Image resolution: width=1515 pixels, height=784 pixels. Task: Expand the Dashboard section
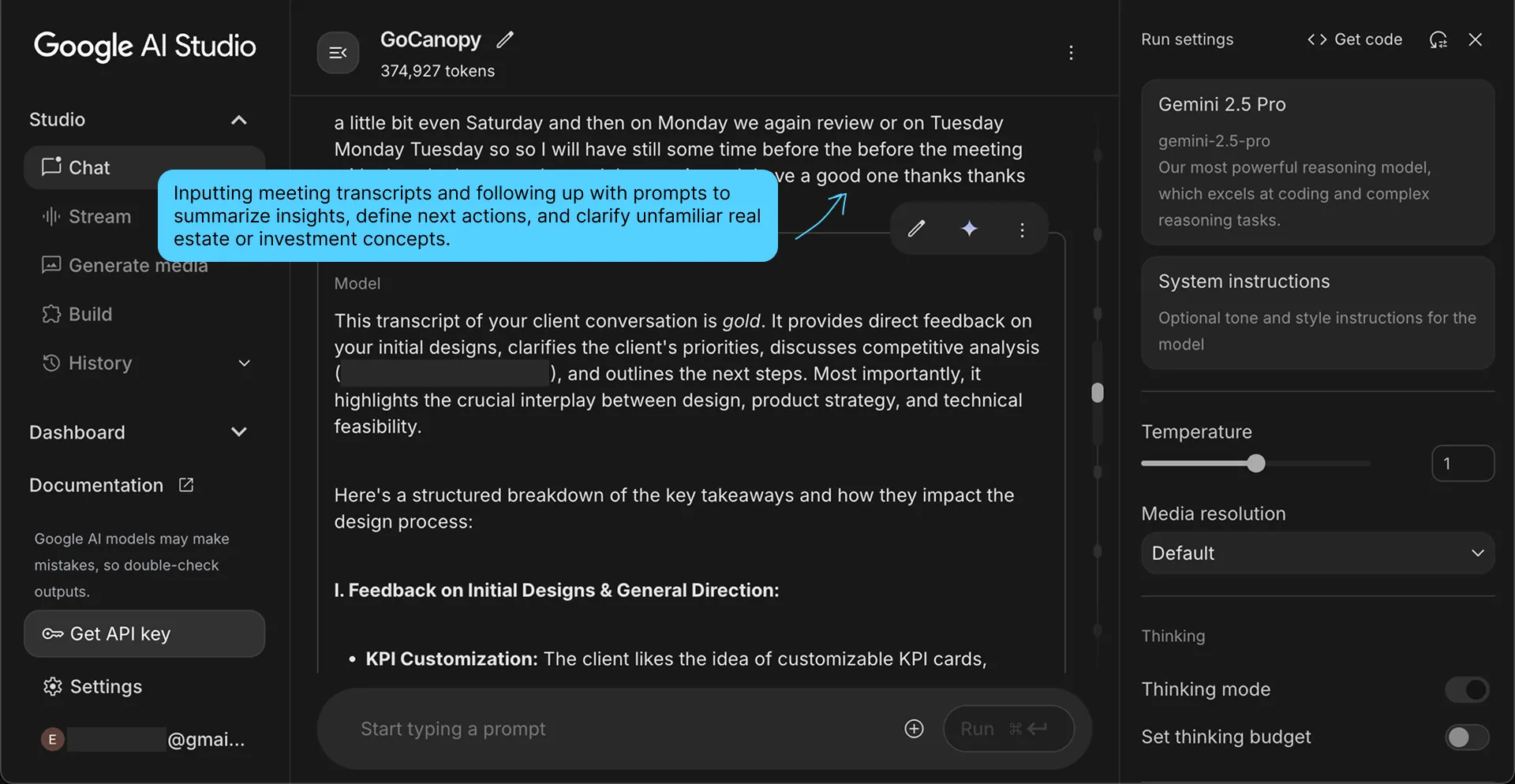point(238,432)
